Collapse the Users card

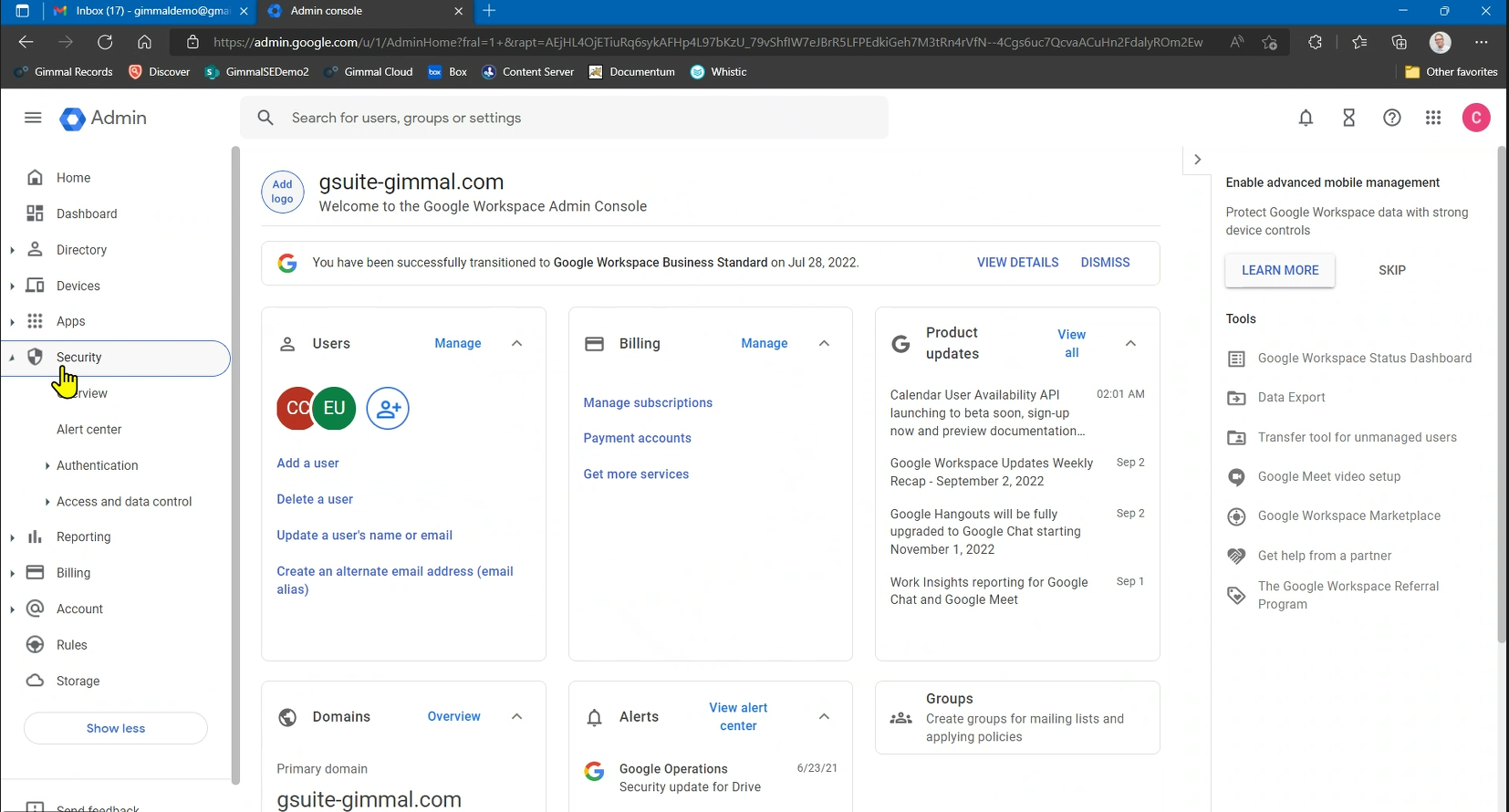[x=517, y=344]
